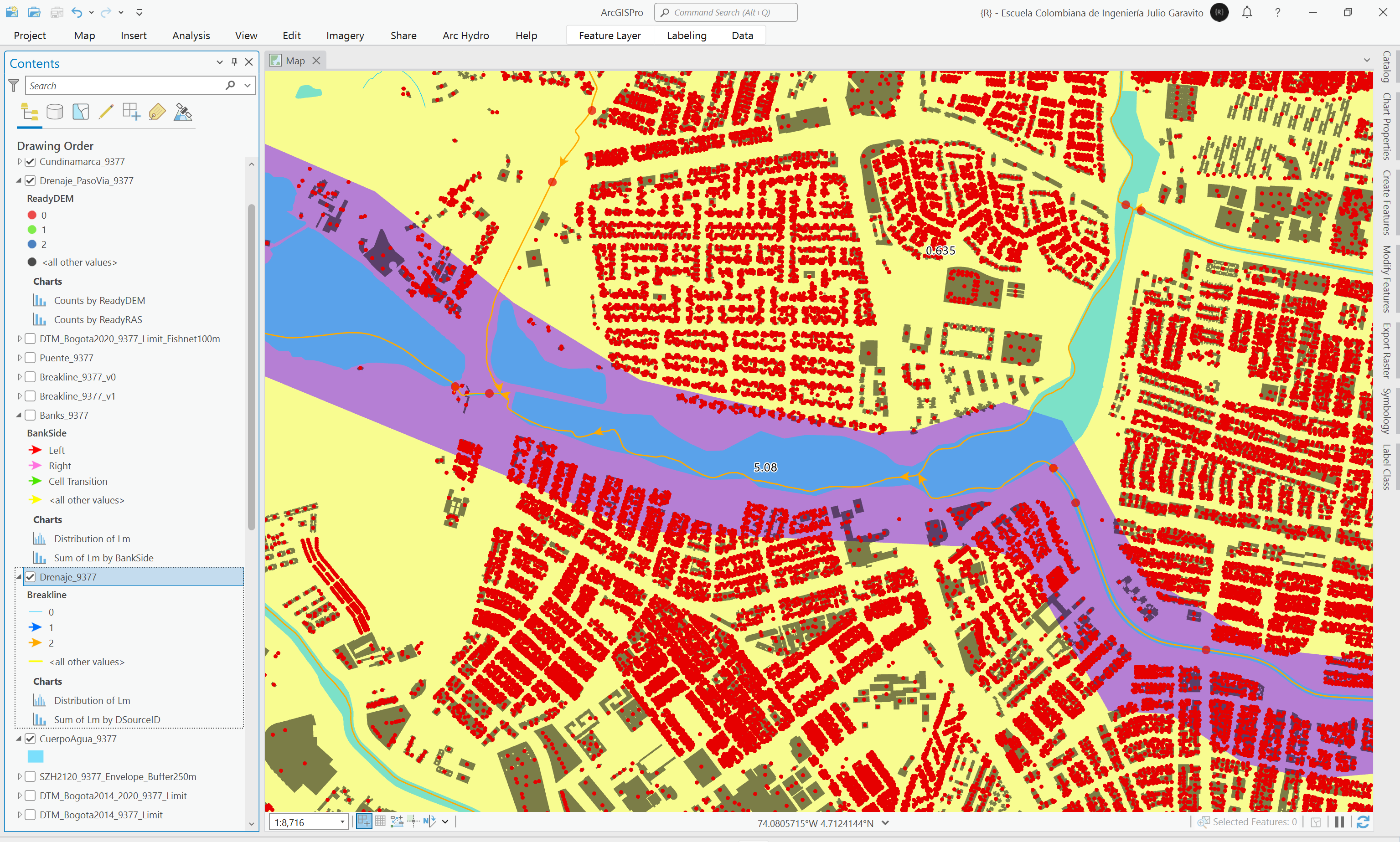Open the Export Raster side pane tab
The height and width of the screenshot is (842, 1400).
[1387, 351]
